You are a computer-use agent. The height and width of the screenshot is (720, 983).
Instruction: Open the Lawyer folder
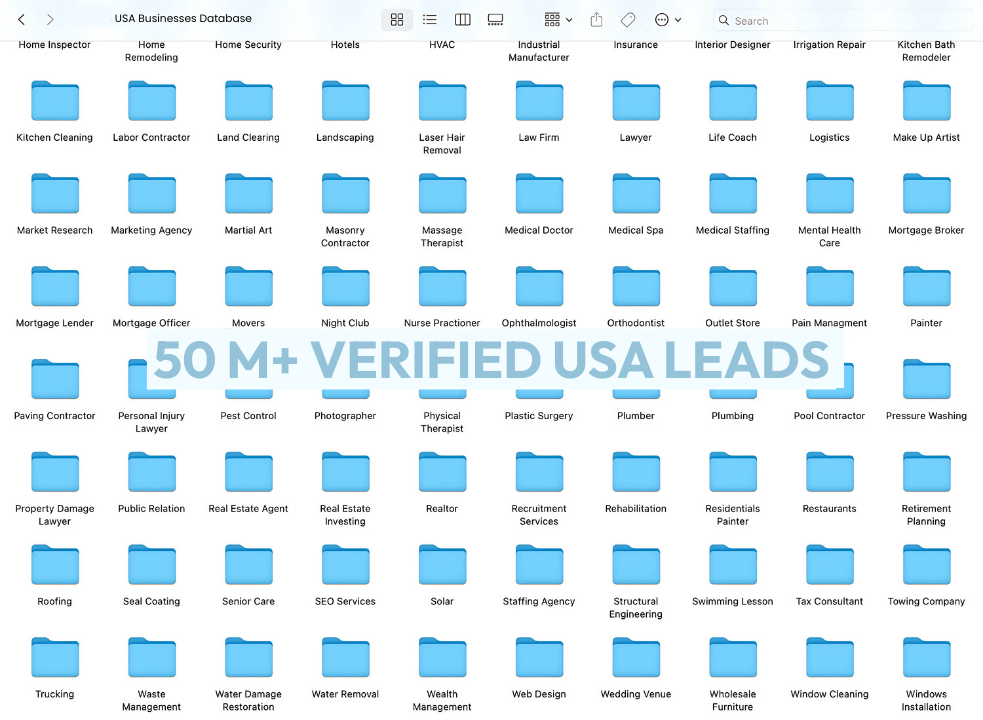635,100
